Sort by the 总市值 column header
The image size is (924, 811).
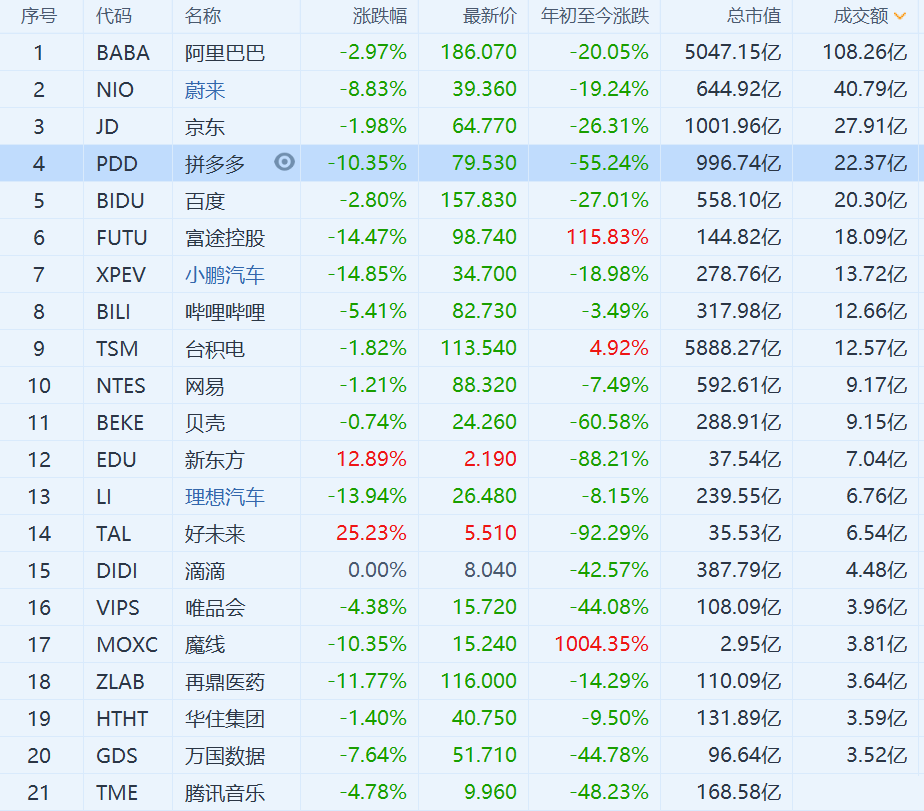point(755,16)
